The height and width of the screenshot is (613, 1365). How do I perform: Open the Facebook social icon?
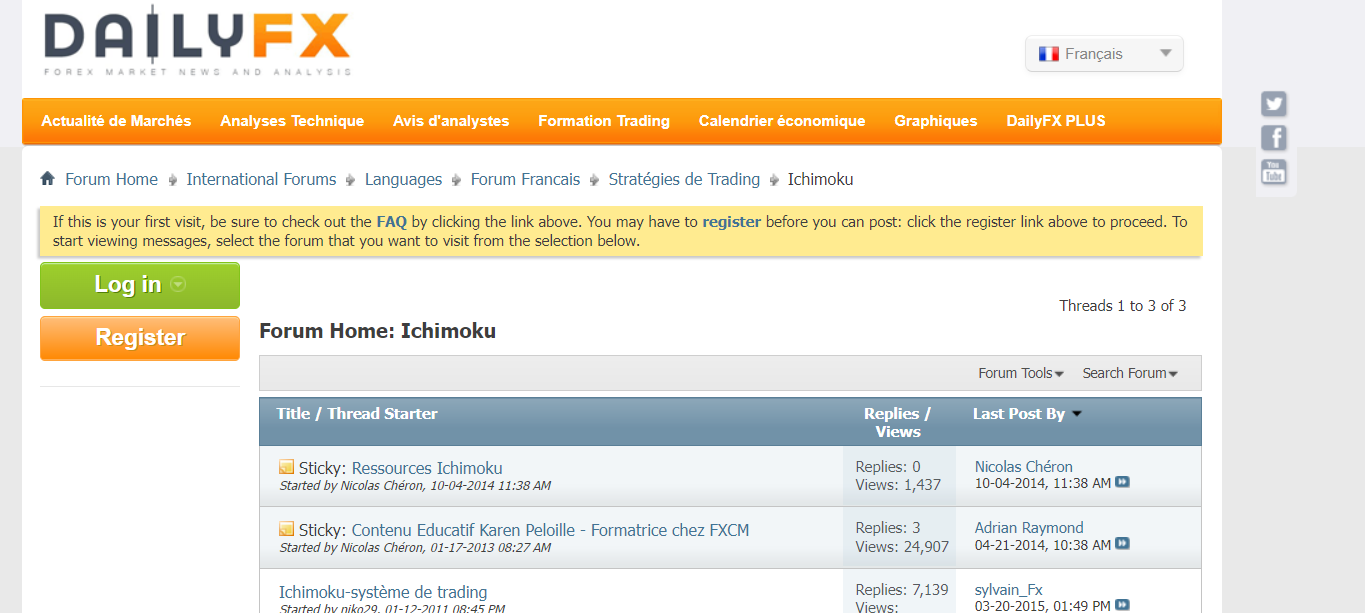point(1273,138)
